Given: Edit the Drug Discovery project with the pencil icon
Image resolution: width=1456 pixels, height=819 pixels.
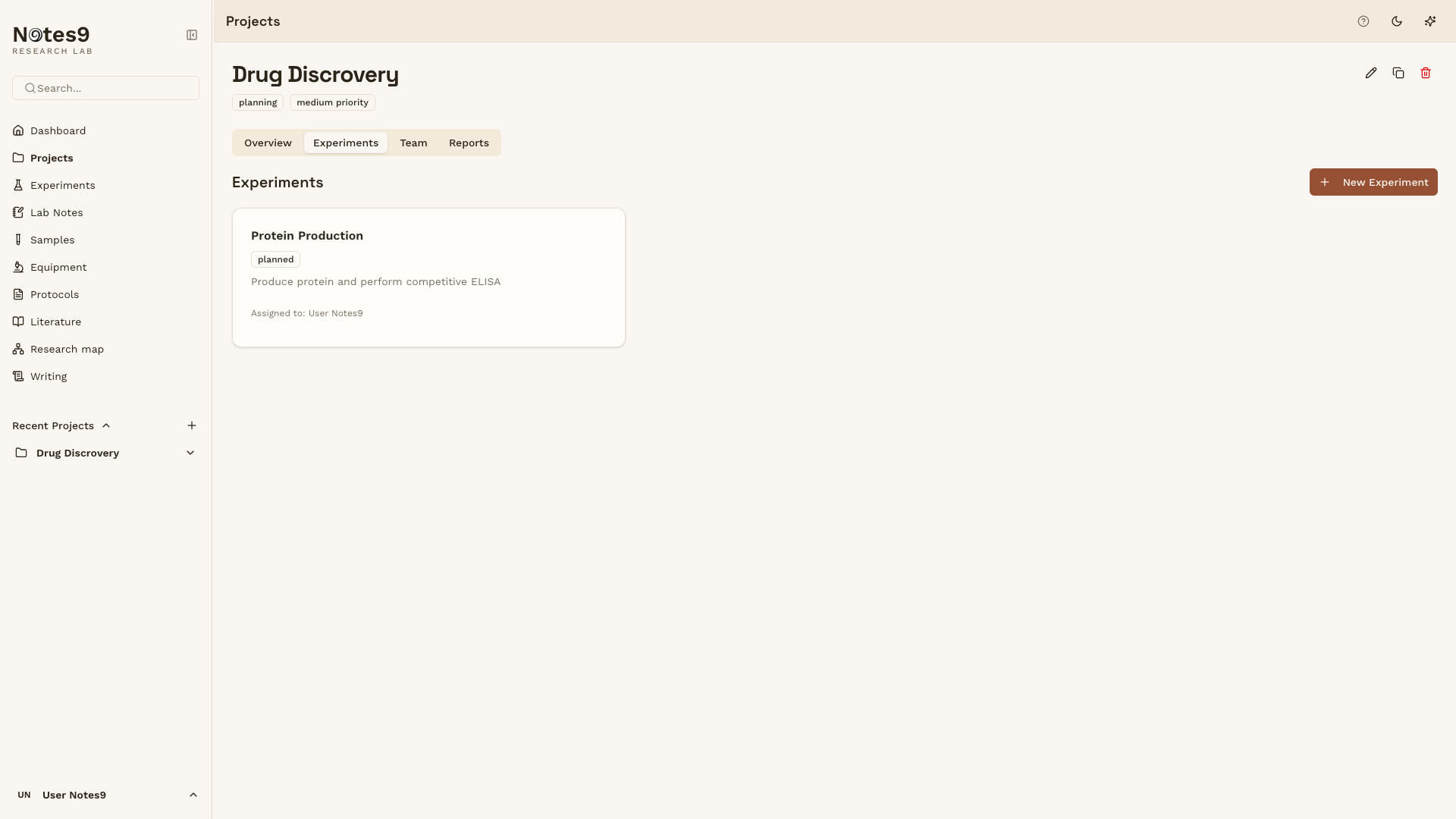Looking at the screenshot, I should (1371, 73).
